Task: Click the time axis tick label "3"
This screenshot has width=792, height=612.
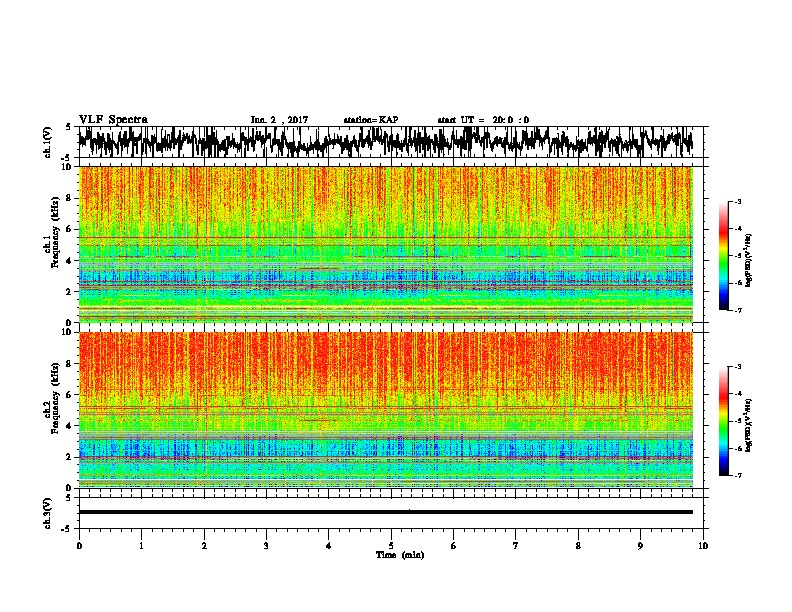Action: coord(266,546)
